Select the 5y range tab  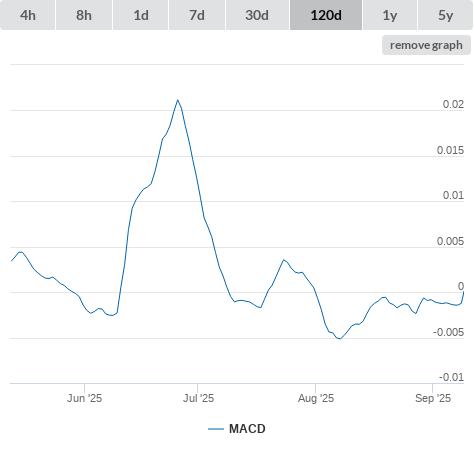pyautogui.click(x=445, y=15)
